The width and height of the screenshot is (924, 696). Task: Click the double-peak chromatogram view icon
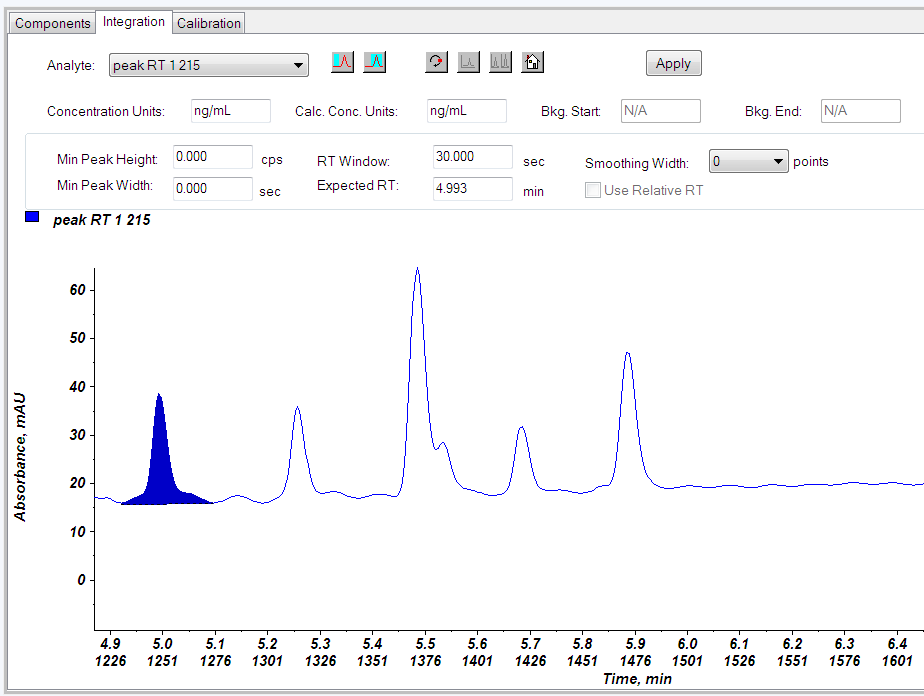click(x=500, y=62)
